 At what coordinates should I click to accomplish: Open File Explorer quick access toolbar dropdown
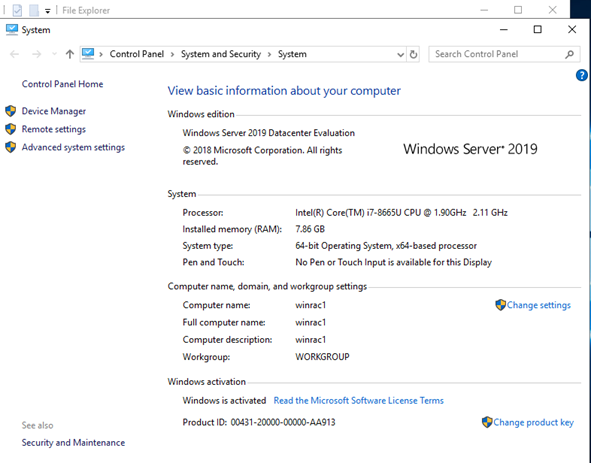click(47, 11)
